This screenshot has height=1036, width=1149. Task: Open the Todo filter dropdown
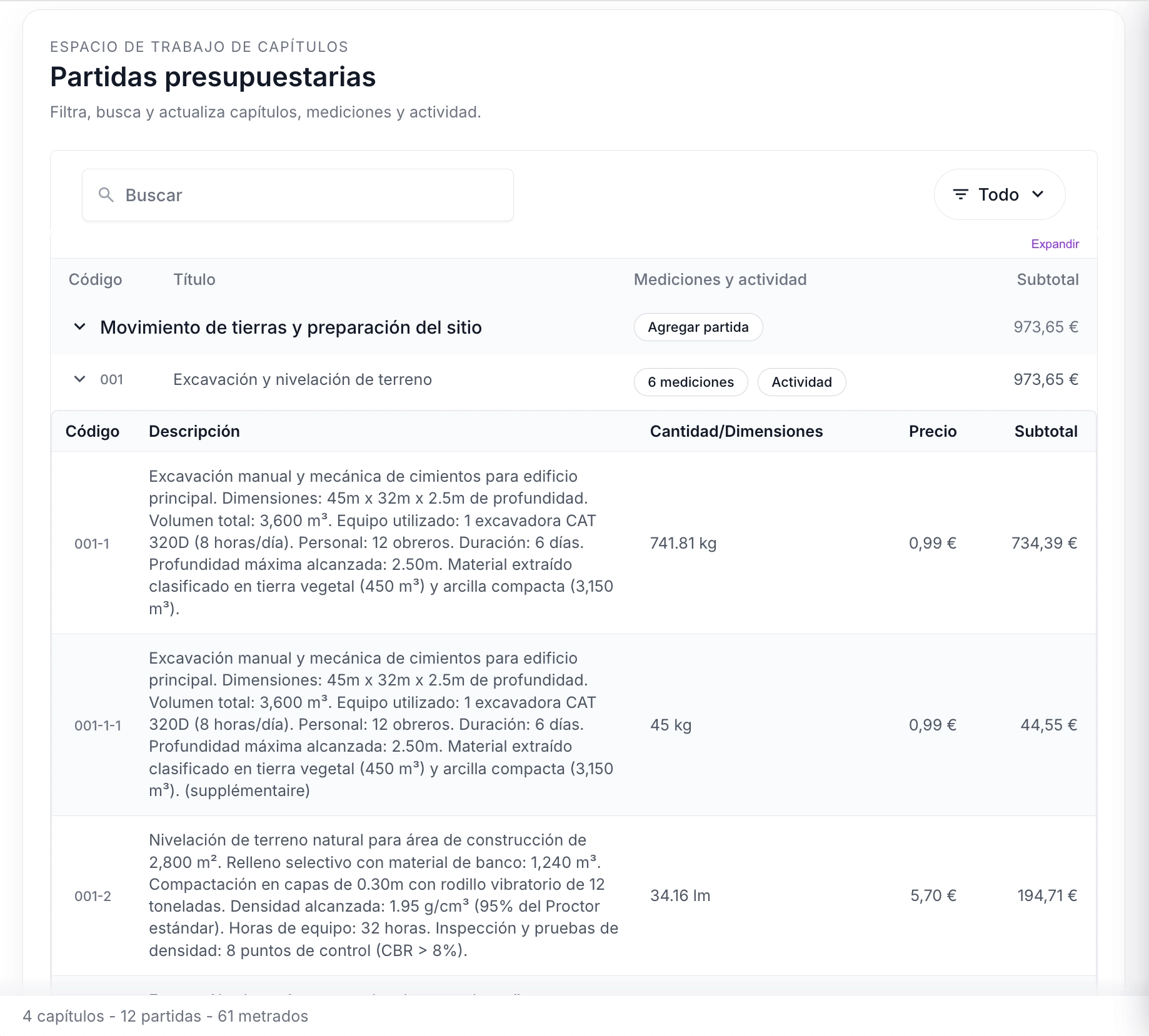(998, 194)
